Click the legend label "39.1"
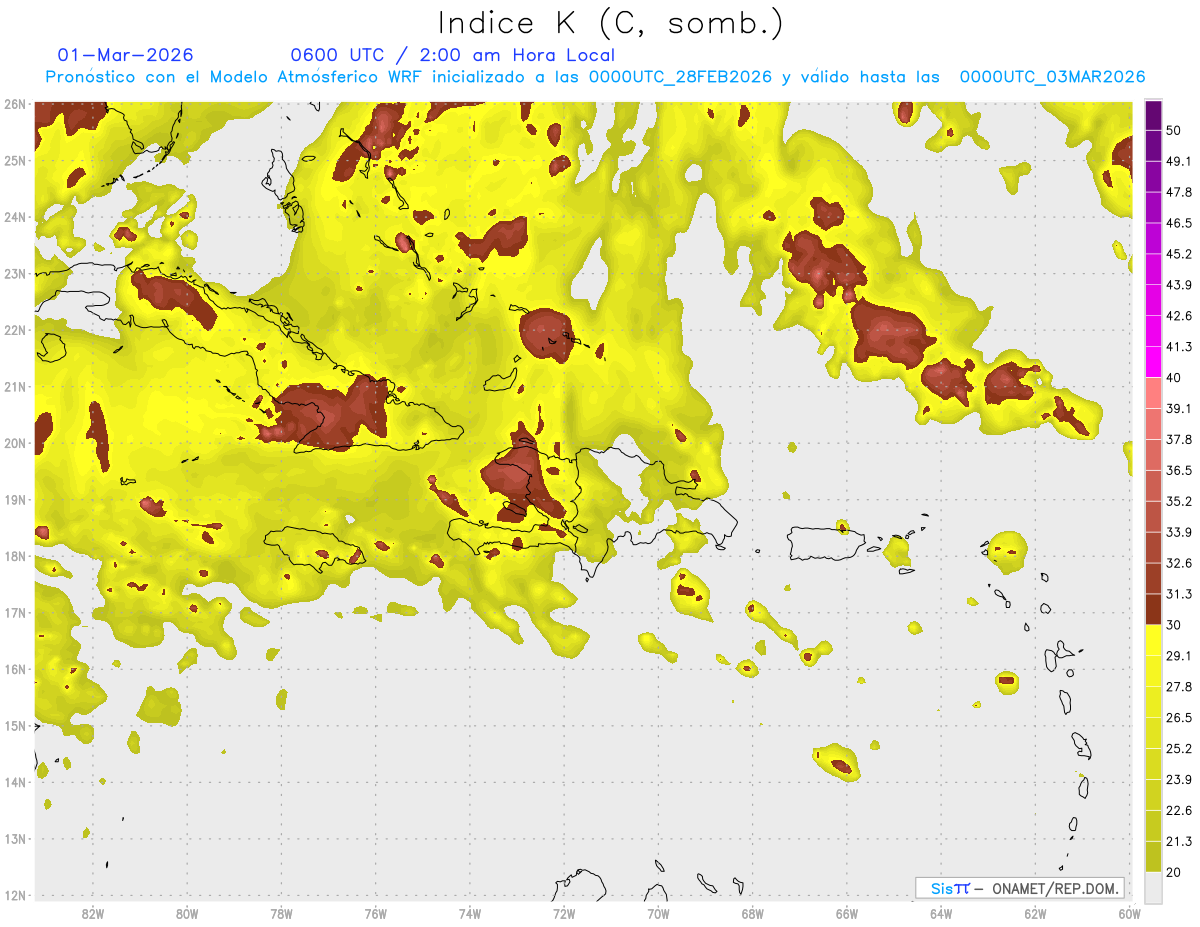 tap(1179, 409)
